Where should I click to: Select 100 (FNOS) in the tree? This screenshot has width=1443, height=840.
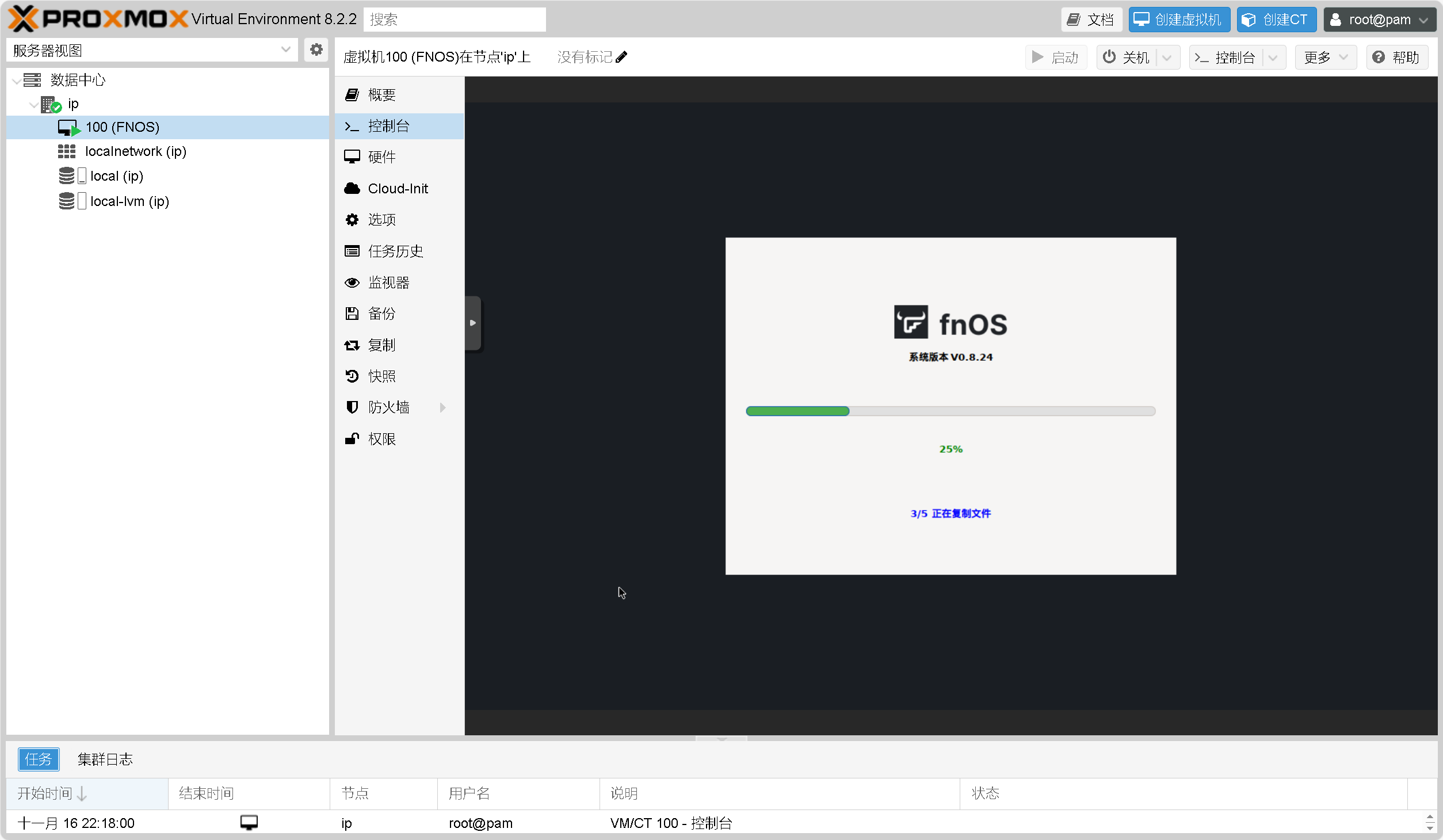167,127
